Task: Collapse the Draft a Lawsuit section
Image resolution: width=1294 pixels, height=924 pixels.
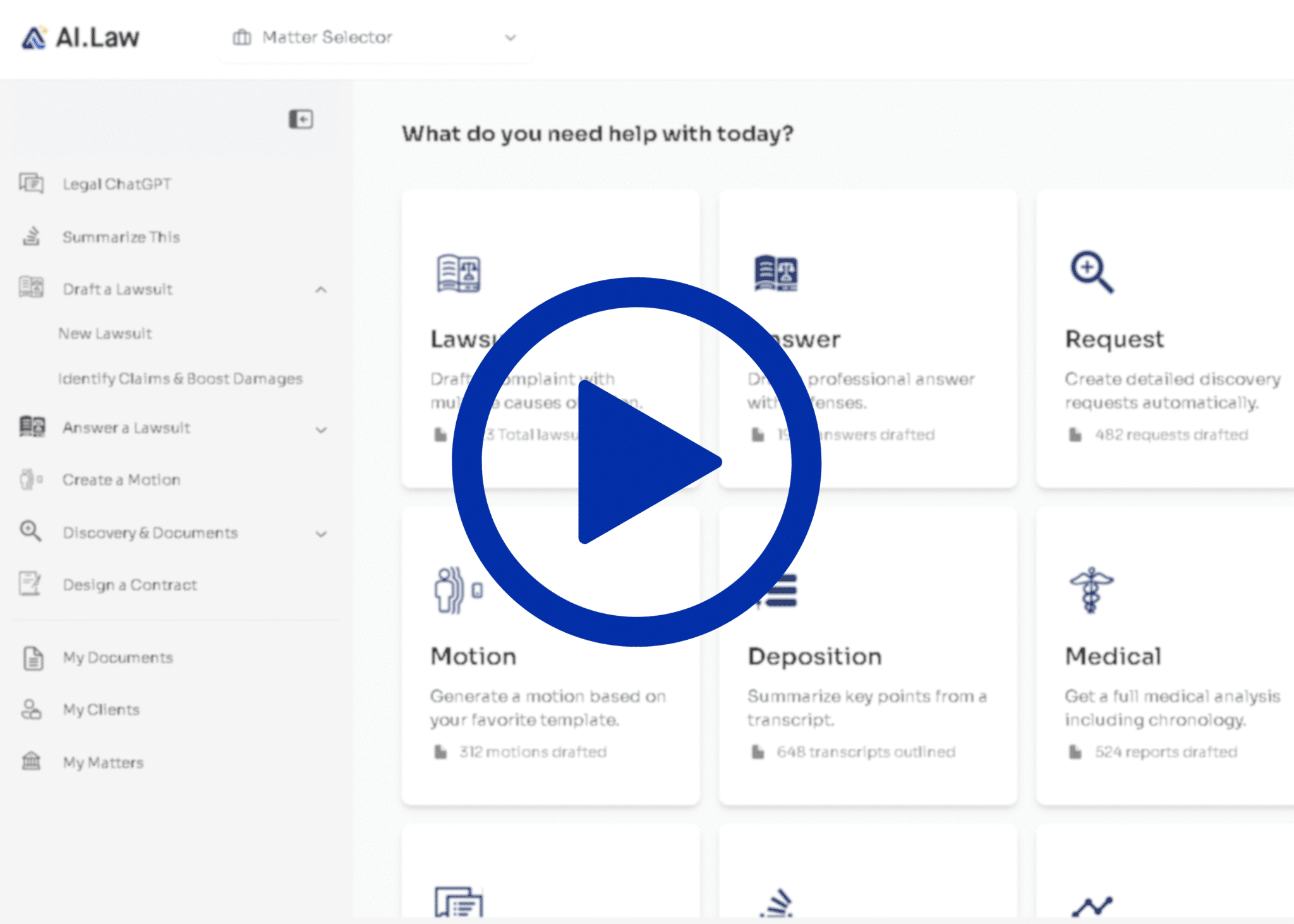Action: coord(322,290)
